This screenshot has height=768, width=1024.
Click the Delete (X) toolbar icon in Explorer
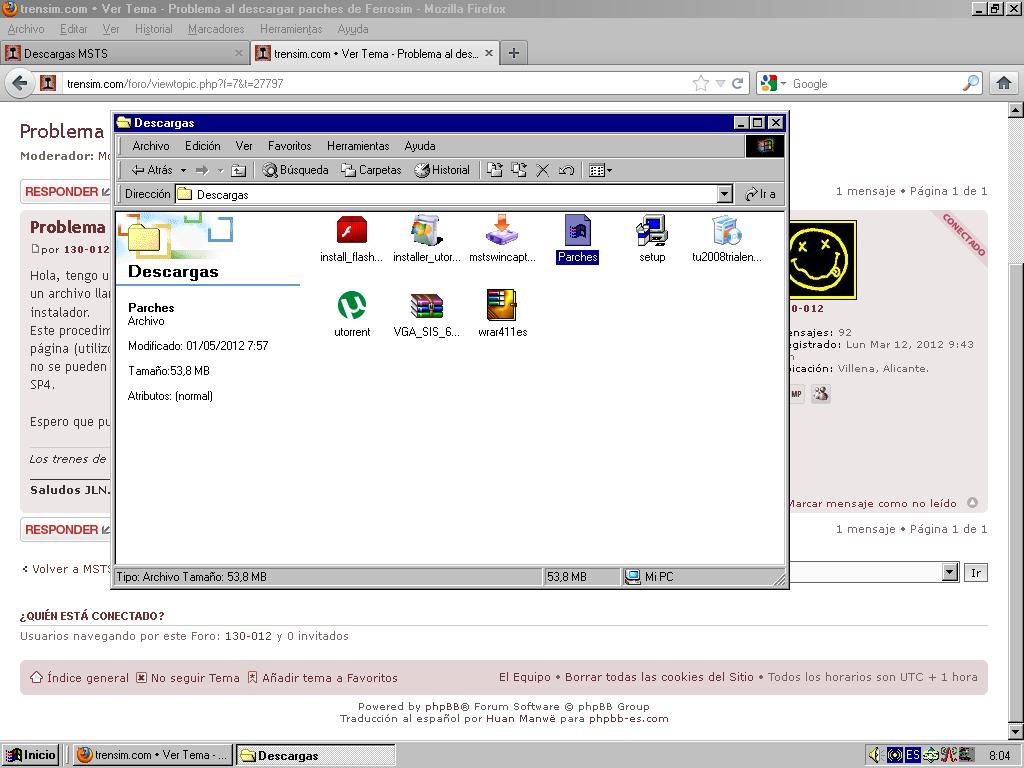point(543,171)
